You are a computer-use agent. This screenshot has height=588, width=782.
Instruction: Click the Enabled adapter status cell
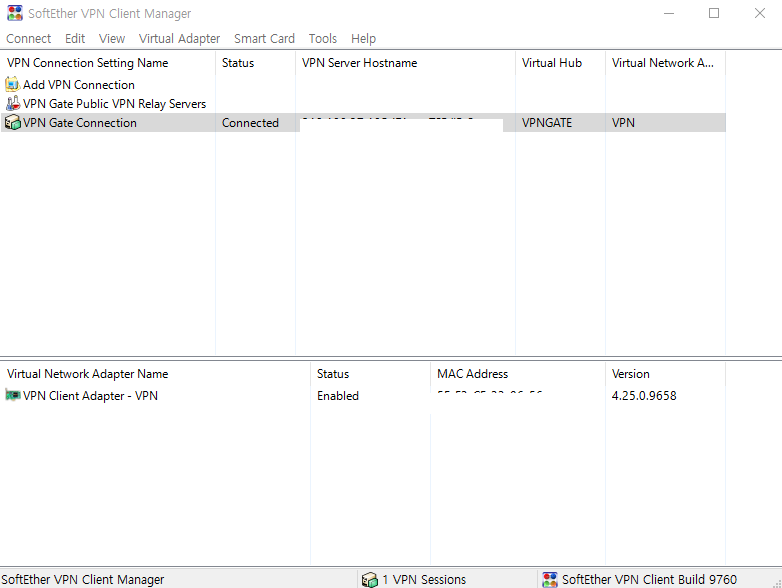click(x=338, y=395)
